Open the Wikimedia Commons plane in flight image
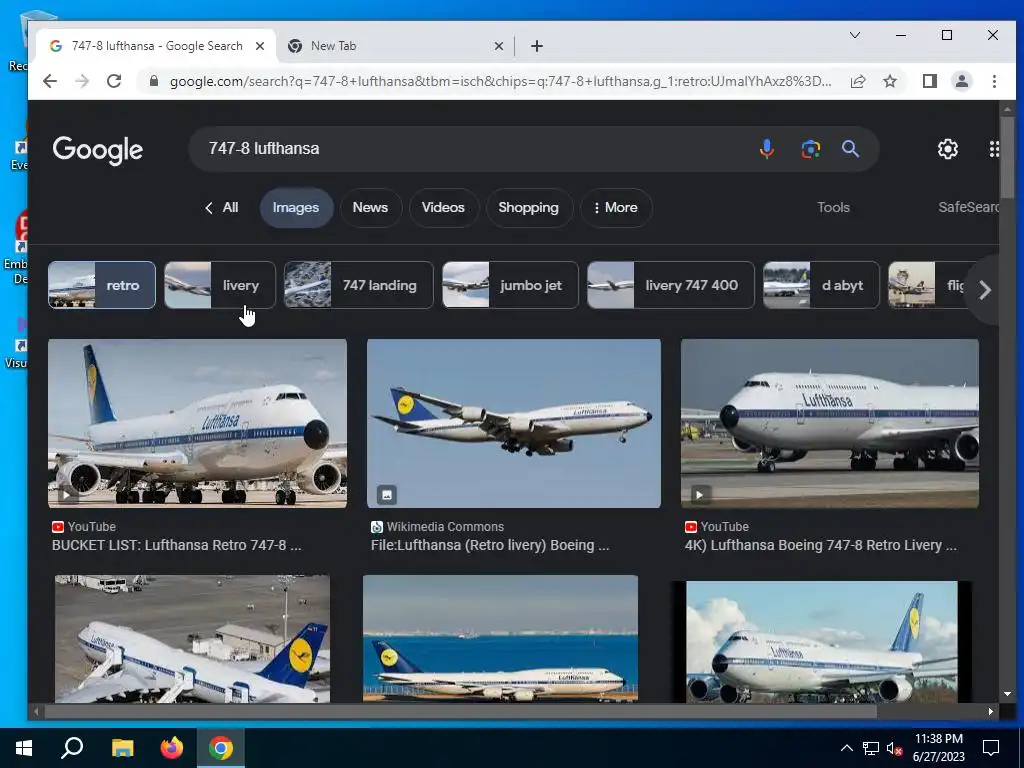The width and height of the screenshot is (1024, 768). [514, 423]
